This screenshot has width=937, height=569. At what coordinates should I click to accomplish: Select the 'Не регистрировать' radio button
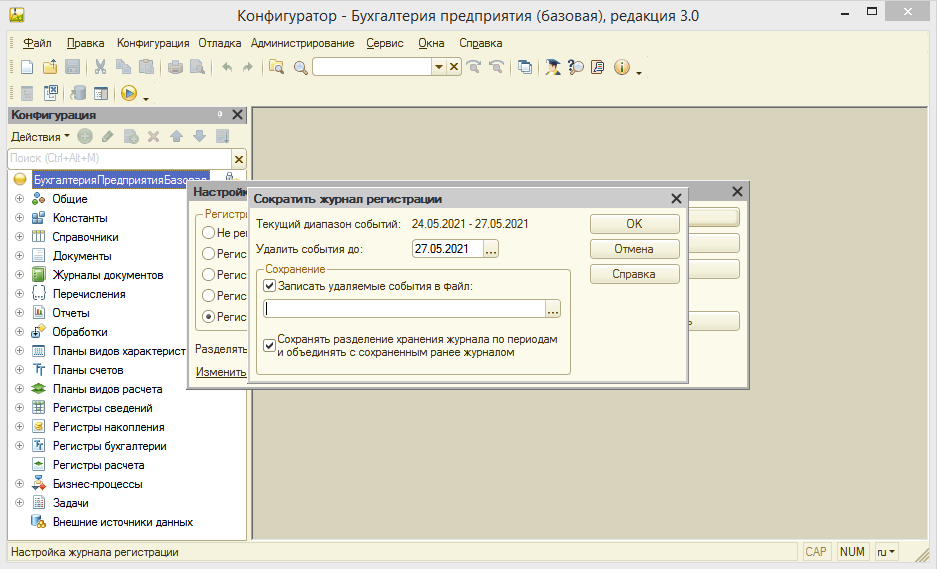pyautogui.click(x=208, y=232)
